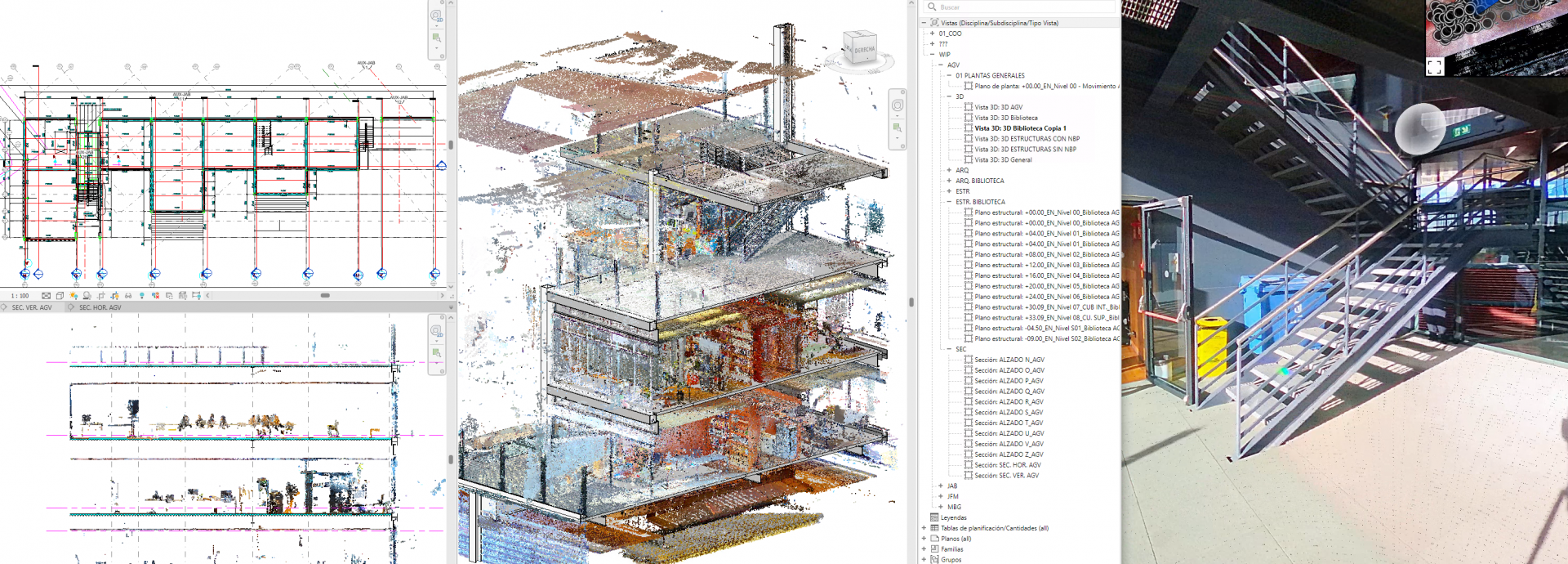Click the fullscreen icon on photo thumbnail
Viewport: 1568px width, 564px height.
(1434, 67)
